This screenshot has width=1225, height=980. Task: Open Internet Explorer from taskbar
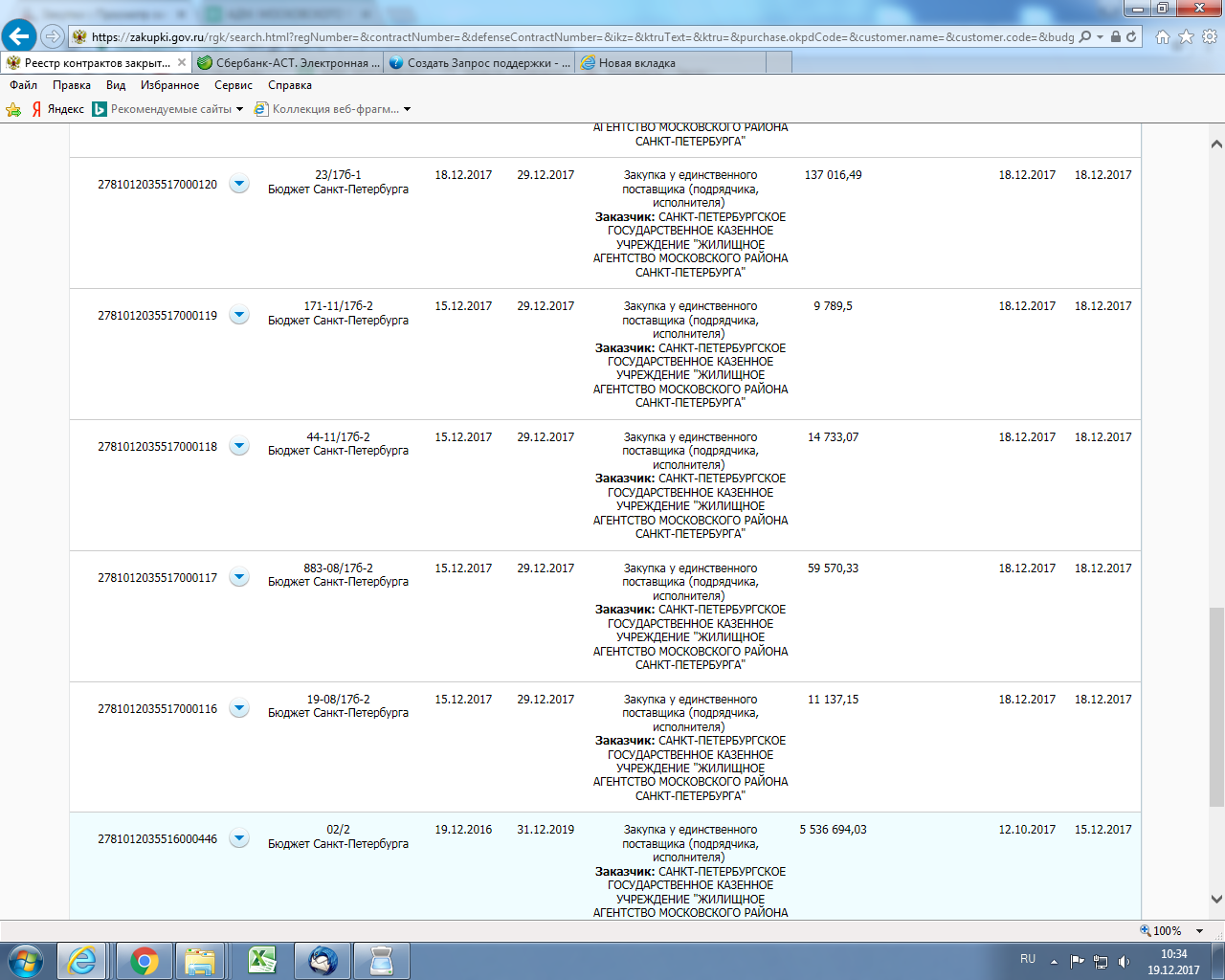point(82,961)
